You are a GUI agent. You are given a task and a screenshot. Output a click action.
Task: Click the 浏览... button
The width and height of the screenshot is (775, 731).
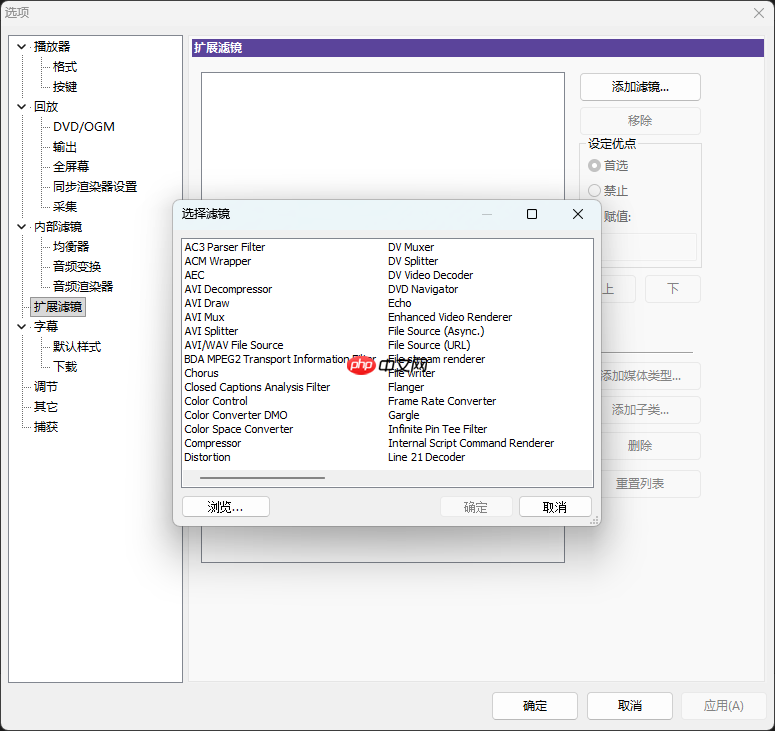pos(226,507)
